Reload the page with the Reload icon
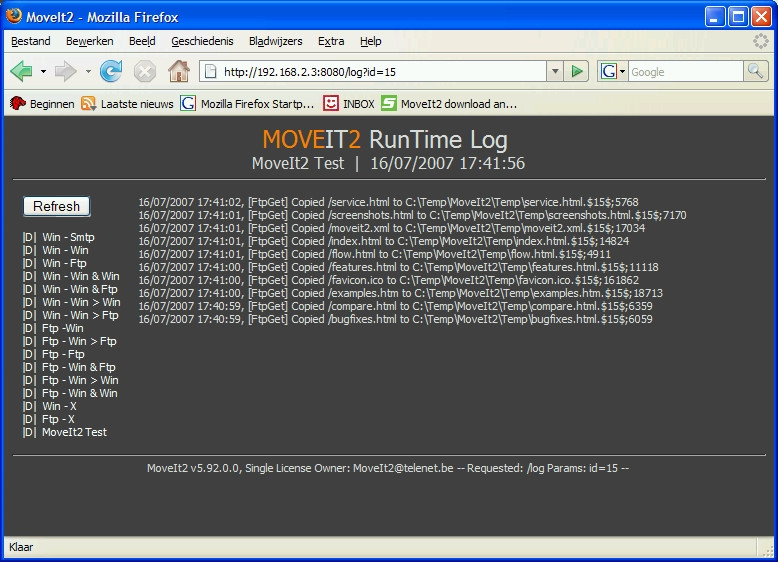 click(x=111, y=71)
